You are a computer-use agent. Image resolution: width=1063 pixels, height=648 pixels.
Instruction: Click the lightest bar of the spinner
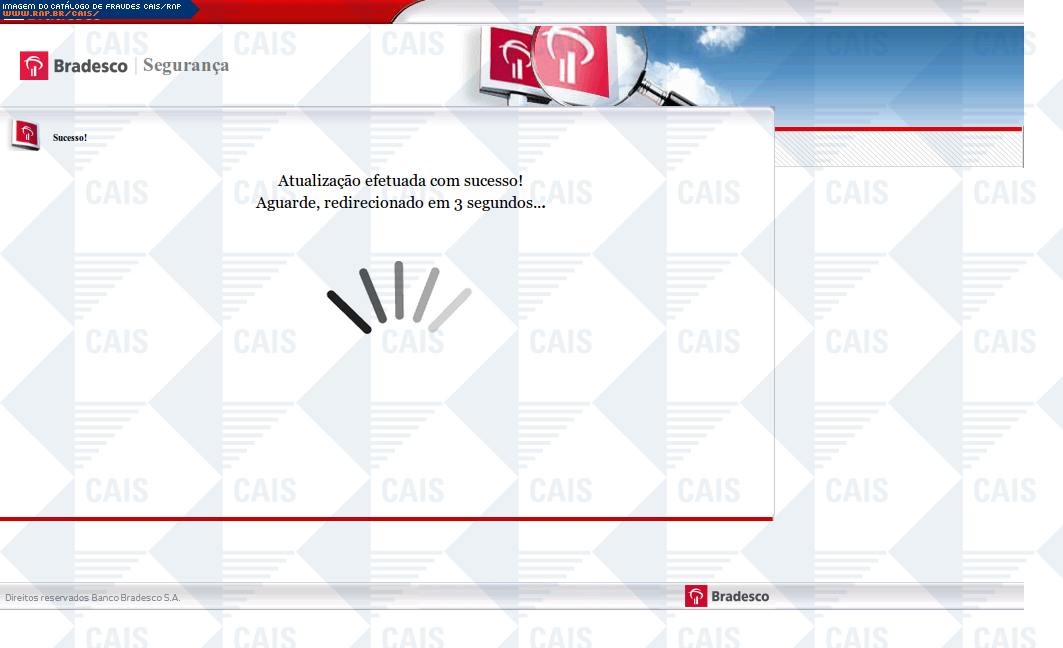tap(450, 309)
